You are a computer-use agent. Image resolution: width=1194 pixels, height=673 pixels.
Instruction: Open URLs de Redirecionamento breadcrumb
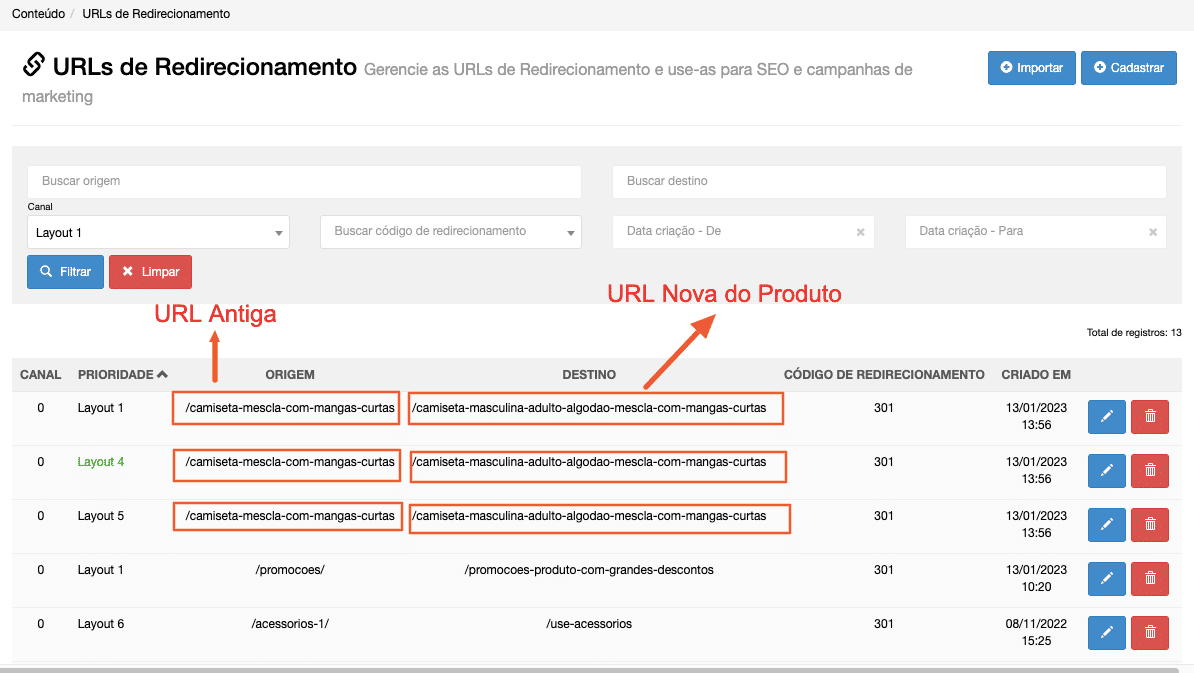point(156,14)
